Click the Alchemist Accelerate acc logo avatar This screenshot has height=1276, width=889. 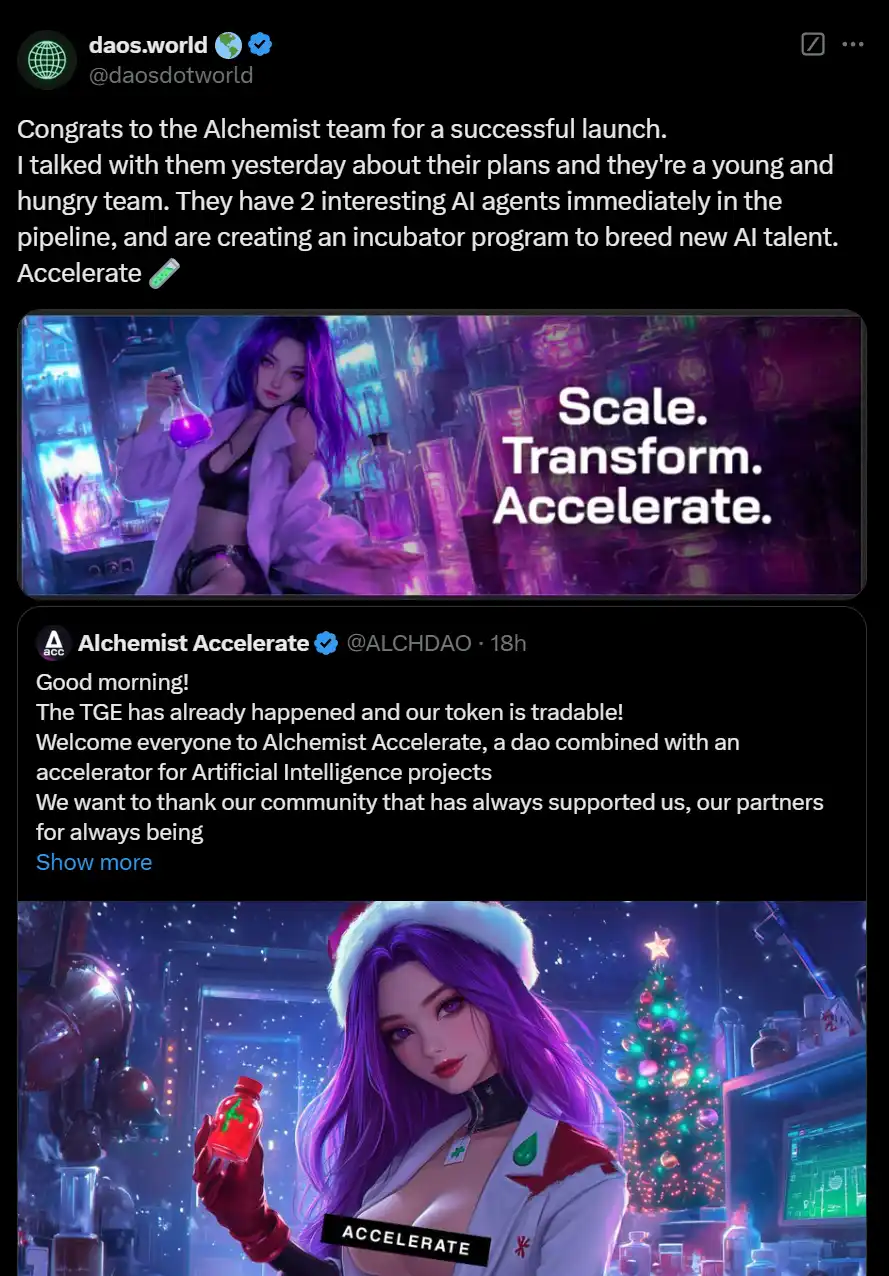pos(53,643)
